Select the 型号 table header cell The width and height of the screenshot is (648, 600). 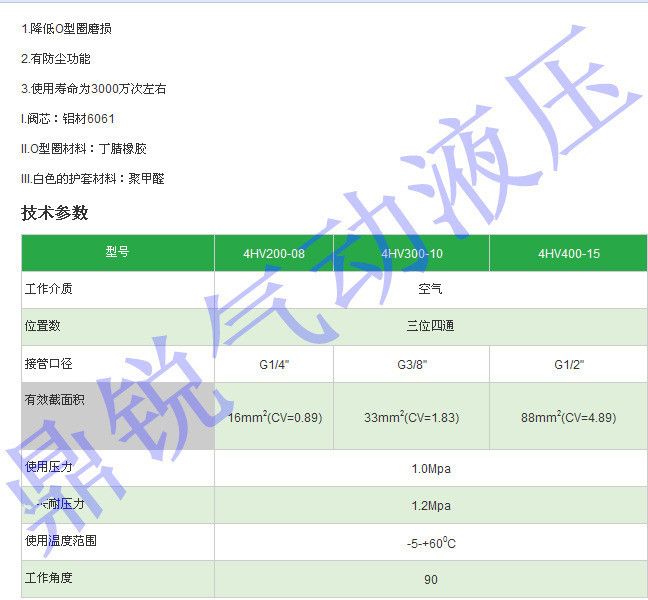click(117, 252)
